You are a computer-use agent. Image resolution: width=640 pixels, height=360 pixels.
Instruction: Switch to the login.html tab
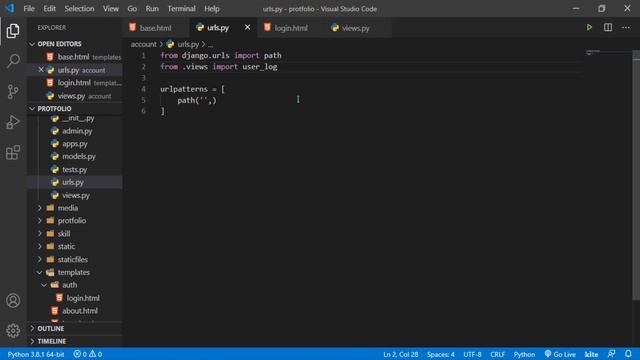(x=291, y=28)
